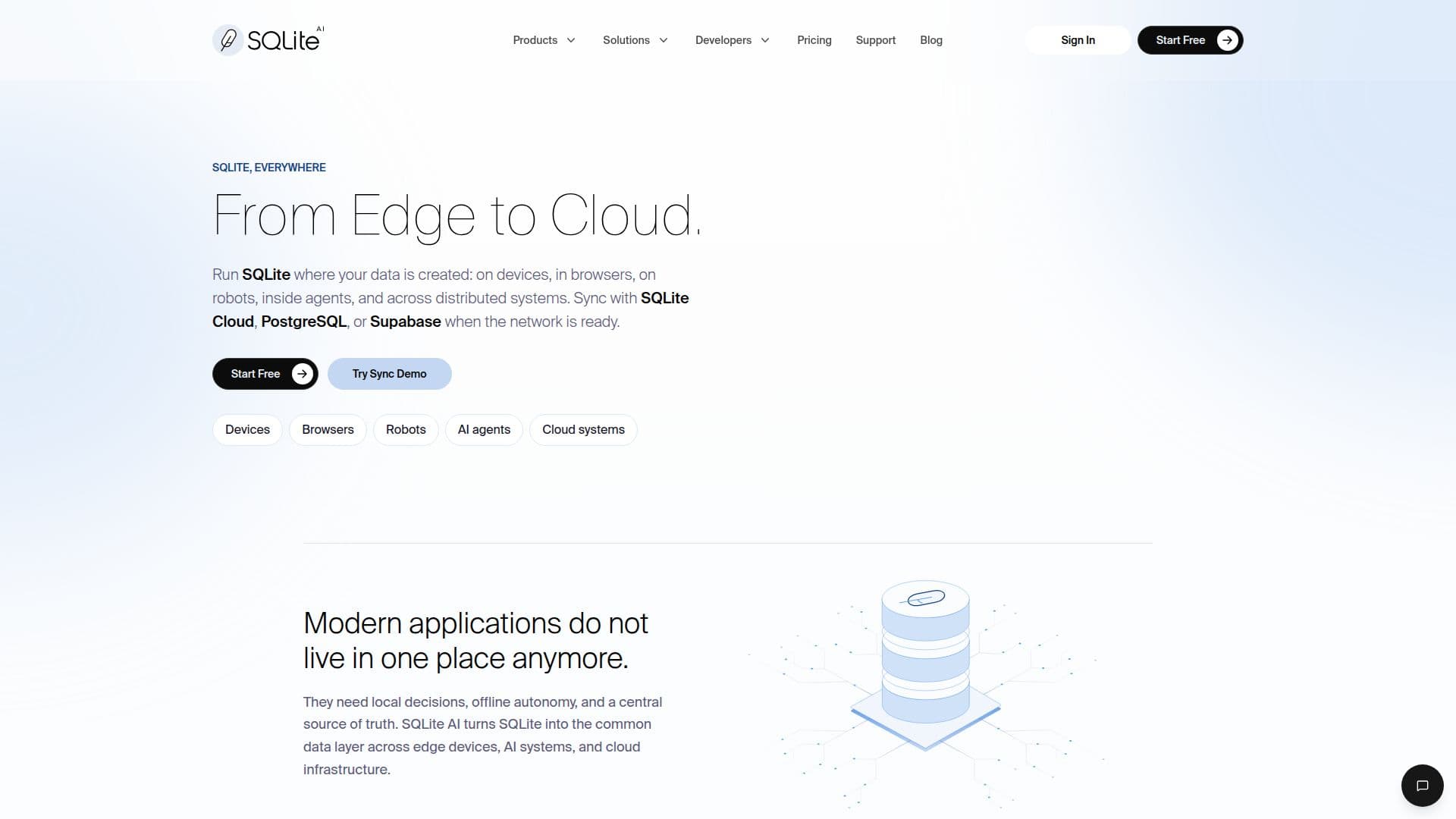Select the Cloud systems pill

[583, 430]
